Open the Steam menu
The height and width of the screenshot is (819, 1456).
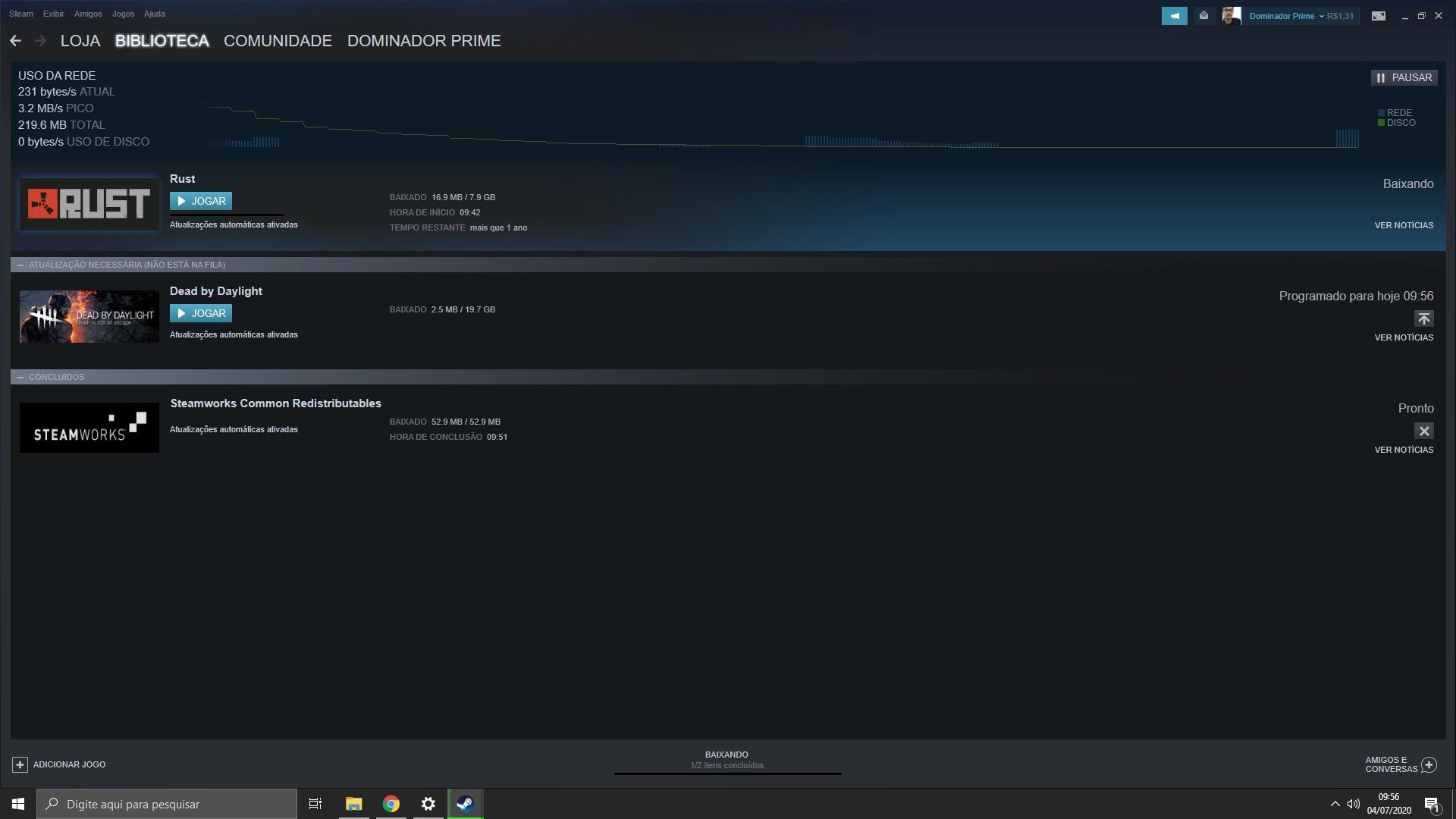[21, 14]
